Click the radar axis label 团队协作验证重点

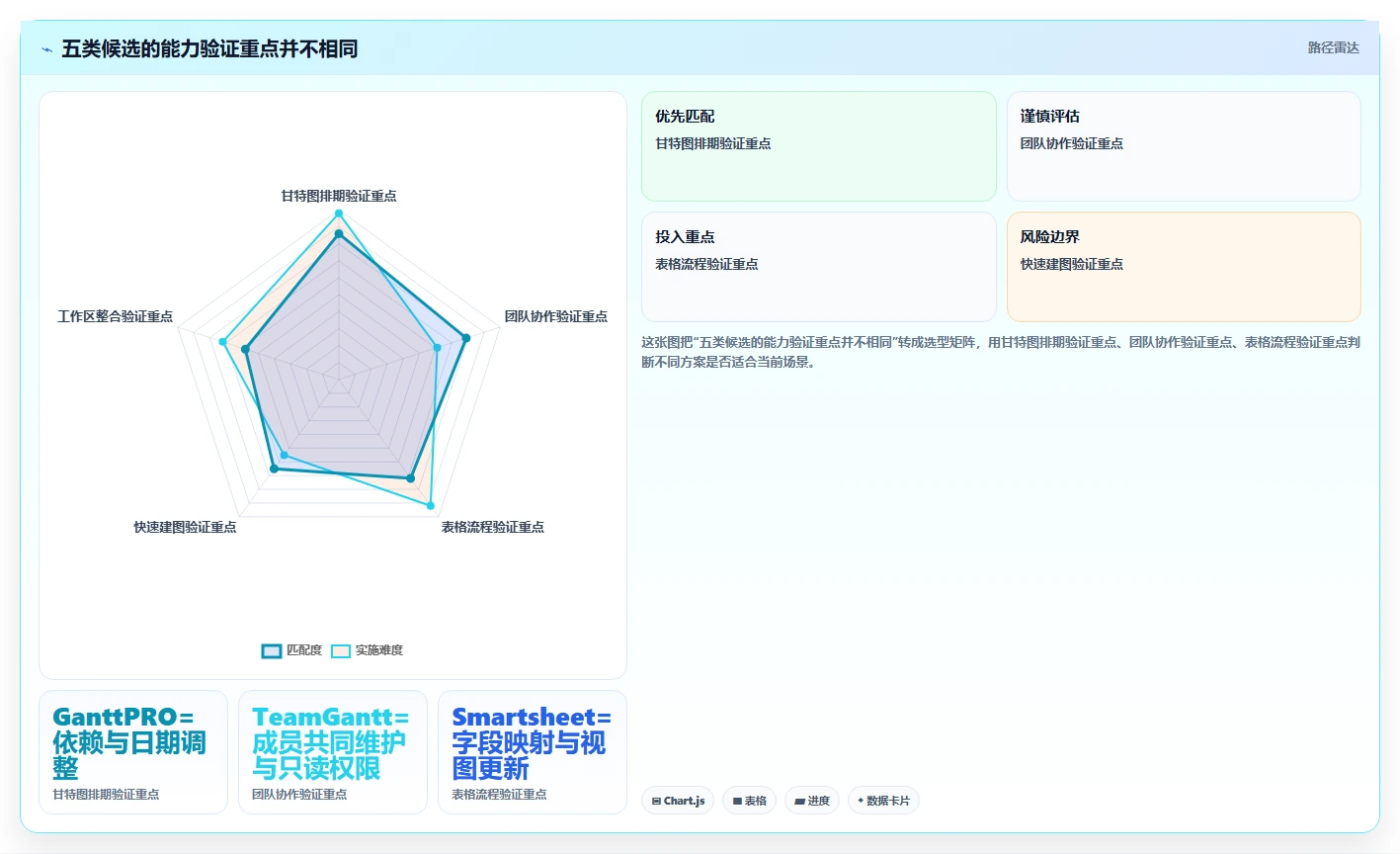(556, 316)
